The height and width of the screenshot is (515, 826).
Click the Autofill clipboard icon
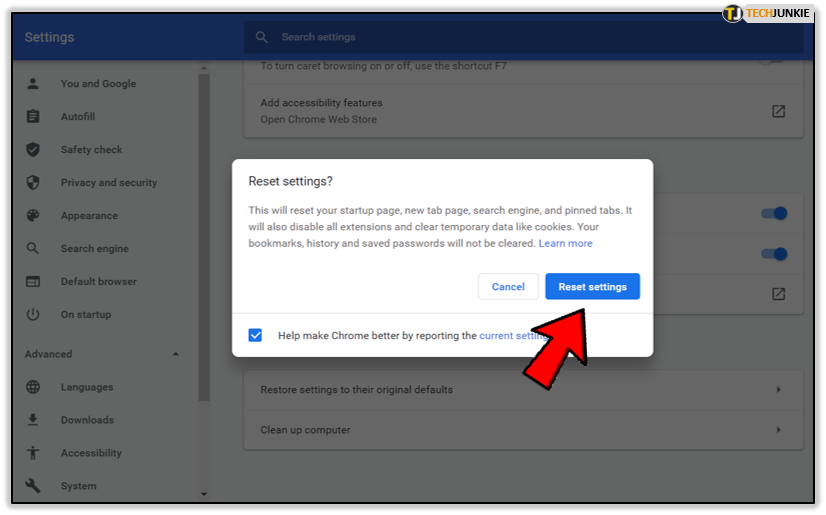point(33,117)
